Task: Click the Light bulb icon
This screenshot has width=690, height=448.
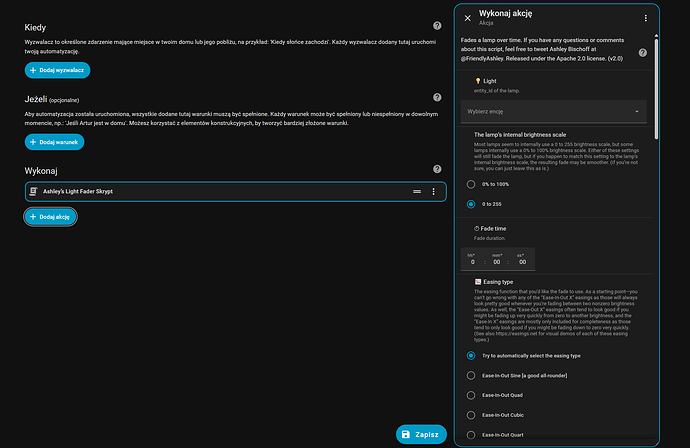Action: tap(478, 79)
